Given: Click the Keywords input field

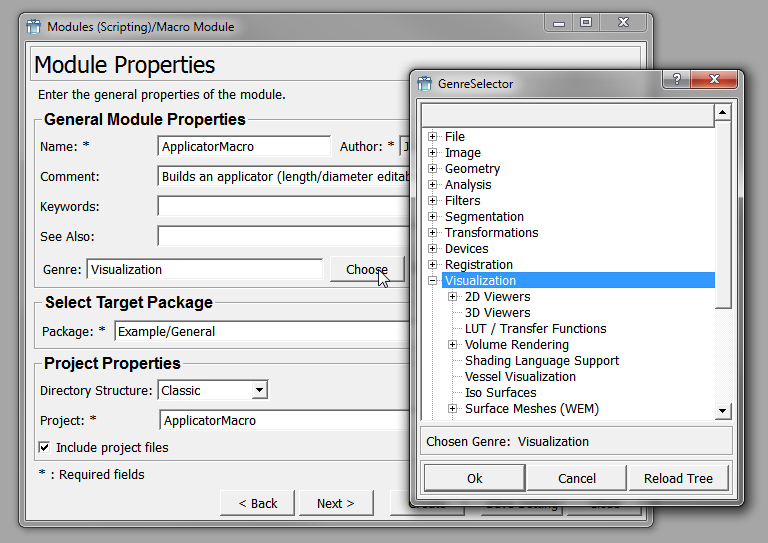Looking at the screenshot, I should pos(280,207).
